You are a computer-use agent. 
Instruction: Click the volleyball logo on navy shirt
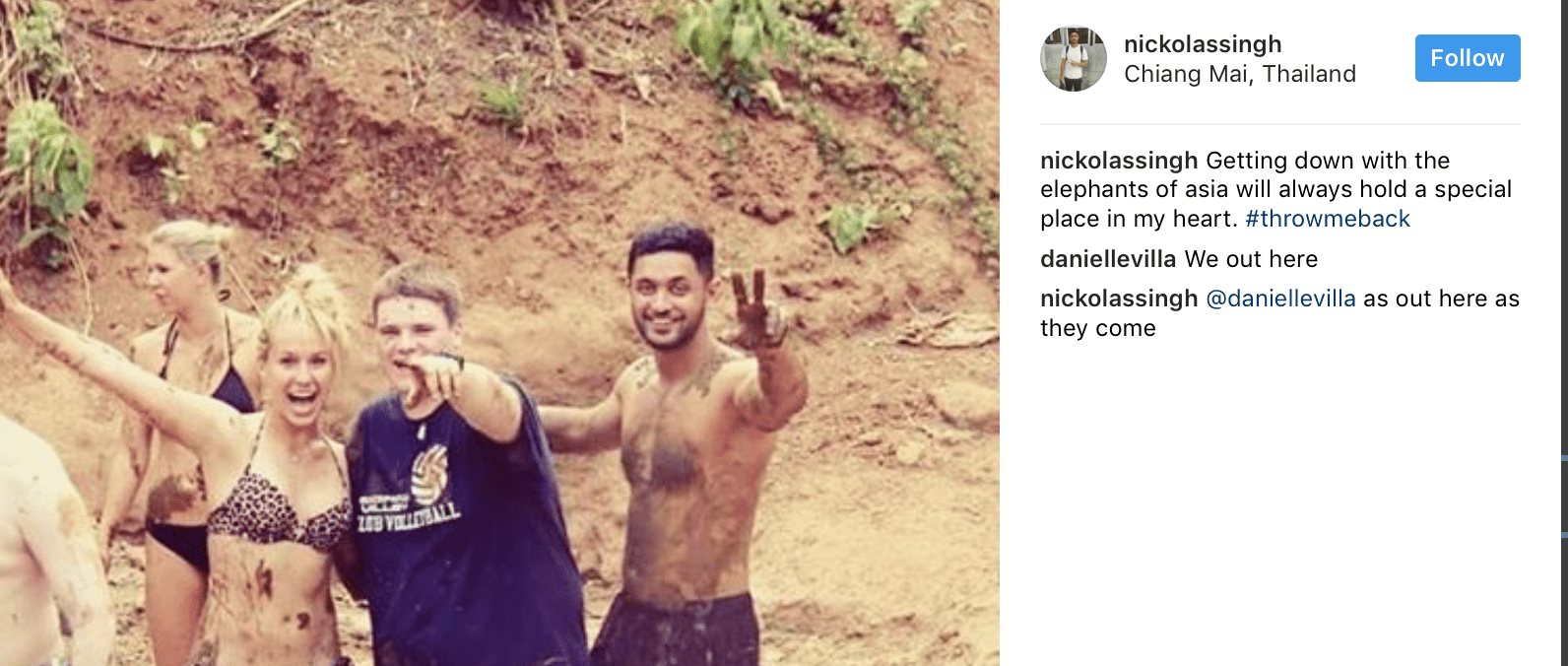[429, 473]
